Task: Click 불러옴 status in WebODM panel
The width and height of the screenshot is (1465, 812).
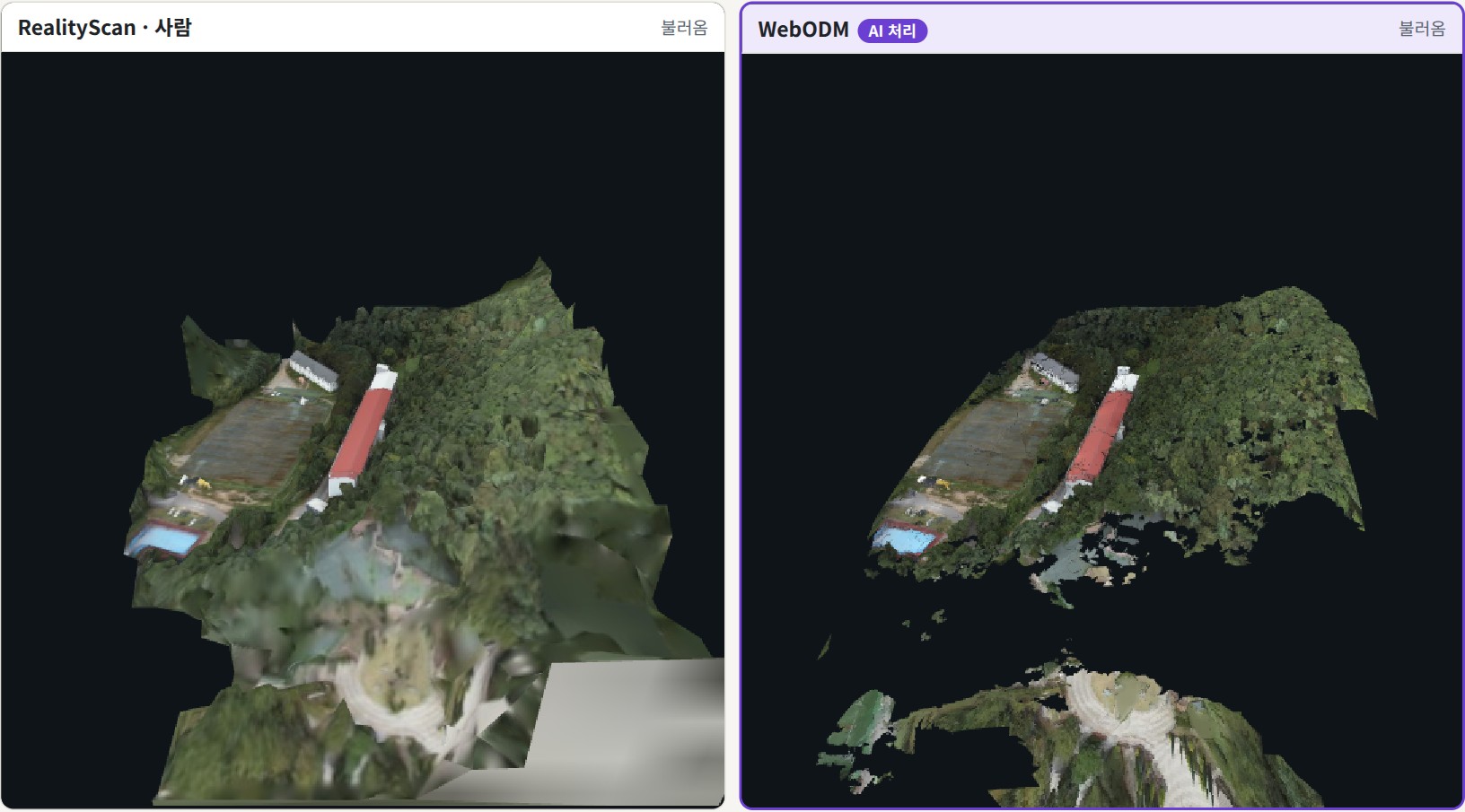Action: click(1422, 29)
